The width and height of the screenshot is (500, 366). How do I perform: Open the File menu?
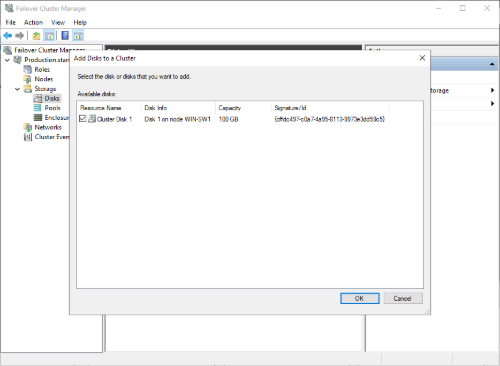[x=11, y=22]
